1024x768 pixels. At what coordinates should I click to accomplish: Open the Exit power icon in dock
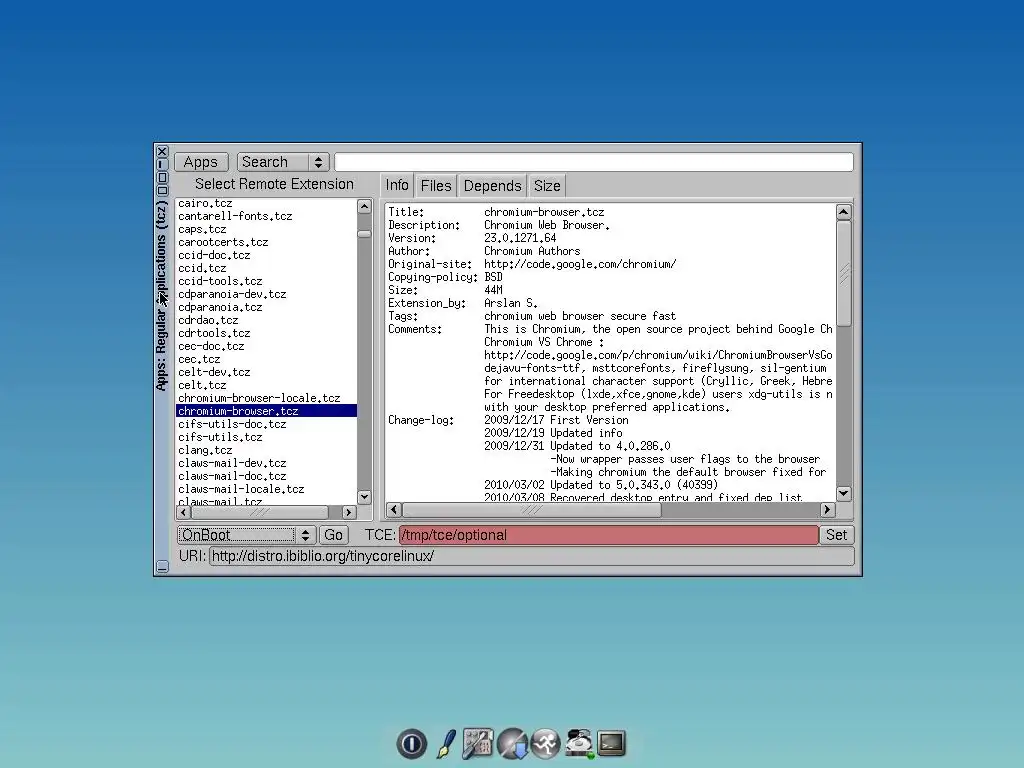click(411, 744)
